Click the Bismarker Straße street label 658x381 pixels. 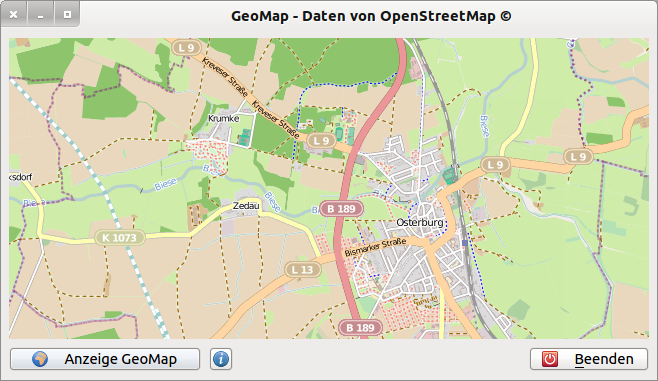point(376,247)
